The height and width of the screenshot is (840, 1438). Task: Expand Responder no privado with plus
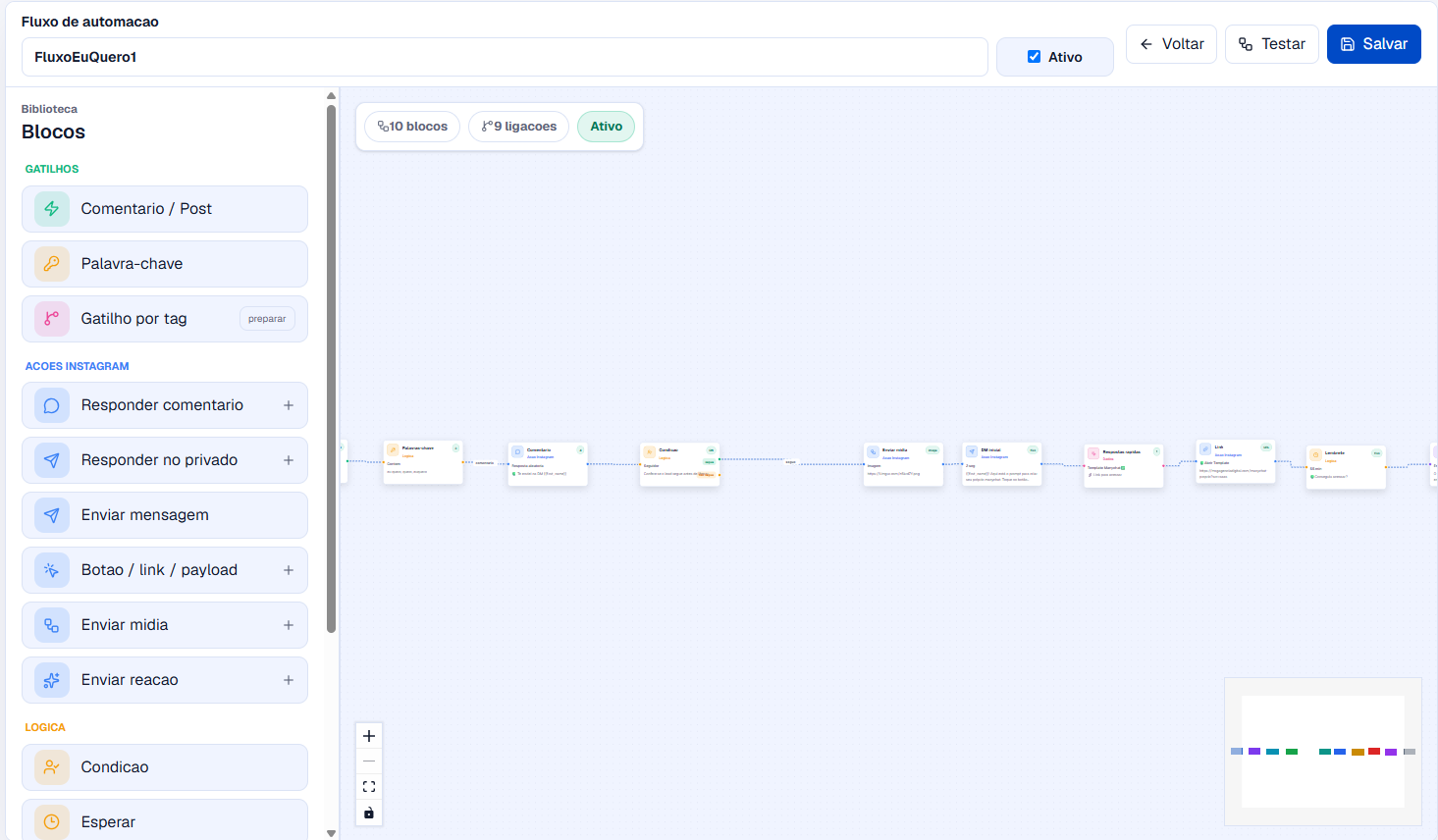(x=289, y=460)
